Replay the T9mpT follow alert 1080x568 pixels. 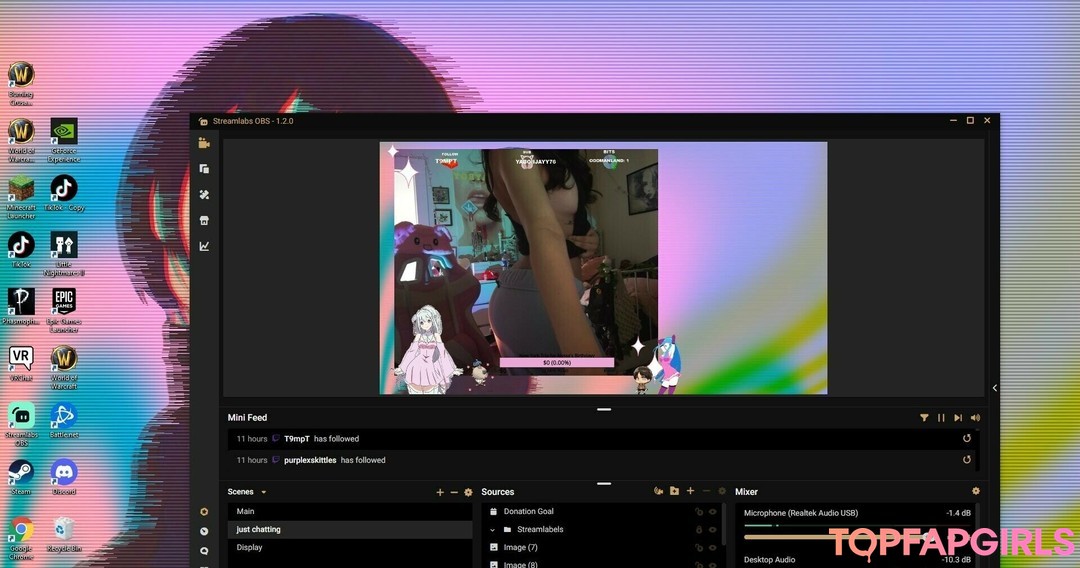click(967, 438)
